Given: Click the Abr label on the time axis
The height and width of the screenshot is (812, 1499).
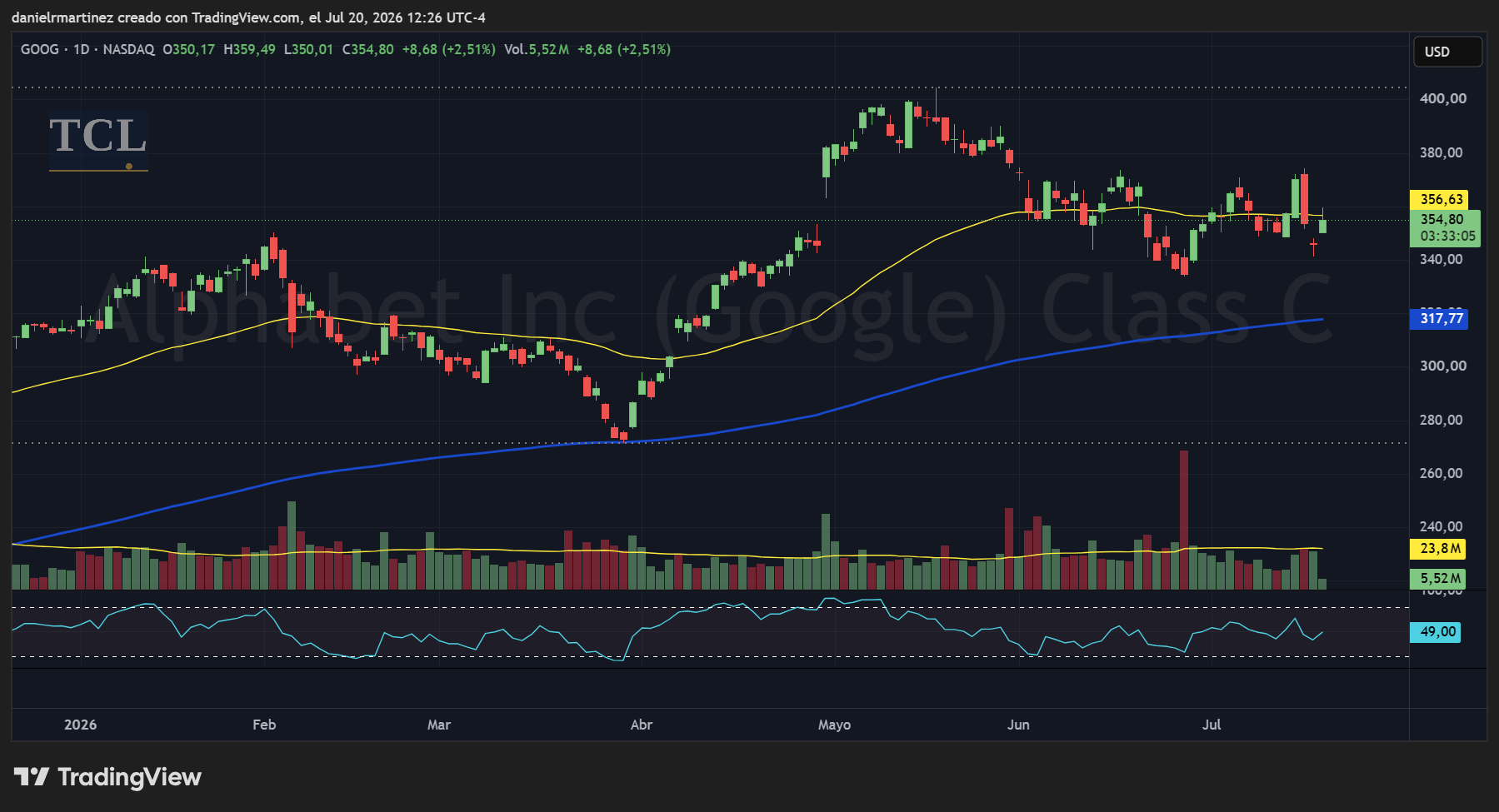Looking at the screenshot, I should [642, 725].
